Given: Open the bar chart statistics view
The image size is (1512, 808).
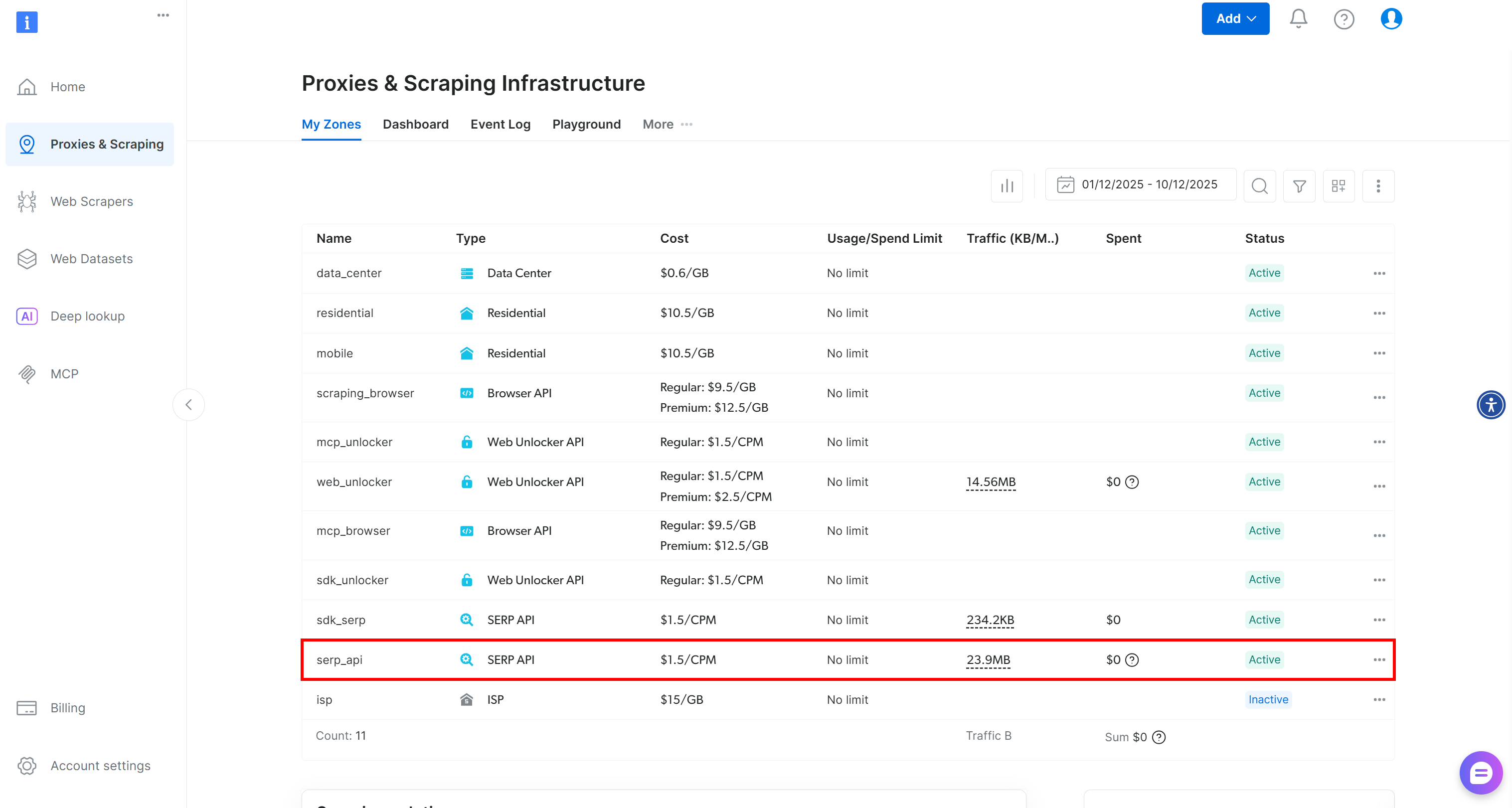Looking at the screenshot, I should (1007, 185).
